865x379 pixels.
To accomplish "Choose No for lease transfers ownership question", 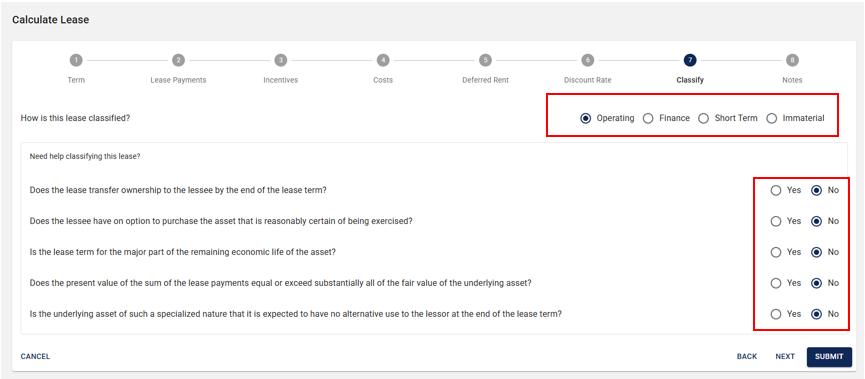I will tap(816, 190).
